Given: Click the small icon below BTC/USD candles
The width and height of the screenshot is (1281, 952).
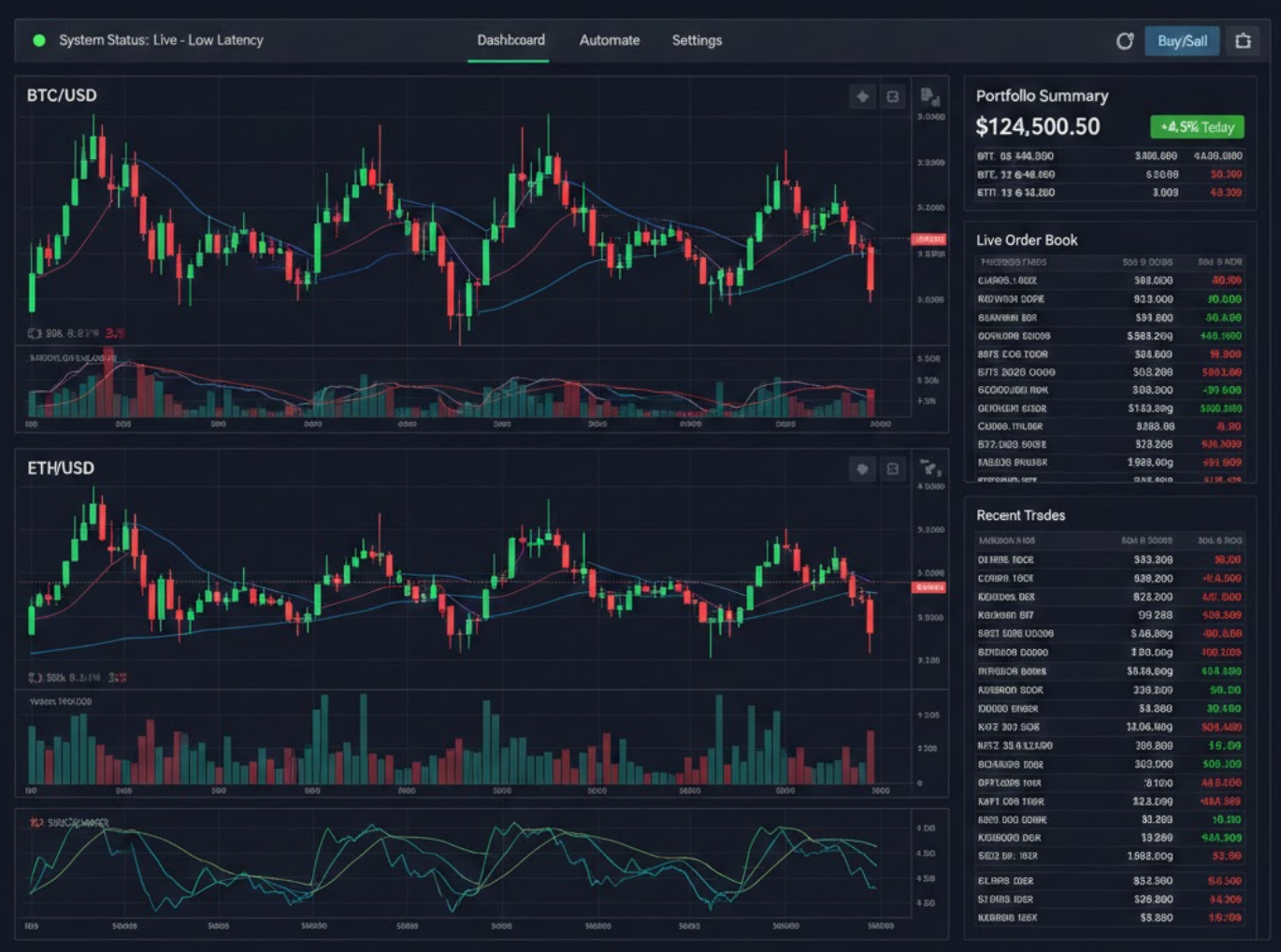Looking at the screenshot, I should (x=35, y=334).
